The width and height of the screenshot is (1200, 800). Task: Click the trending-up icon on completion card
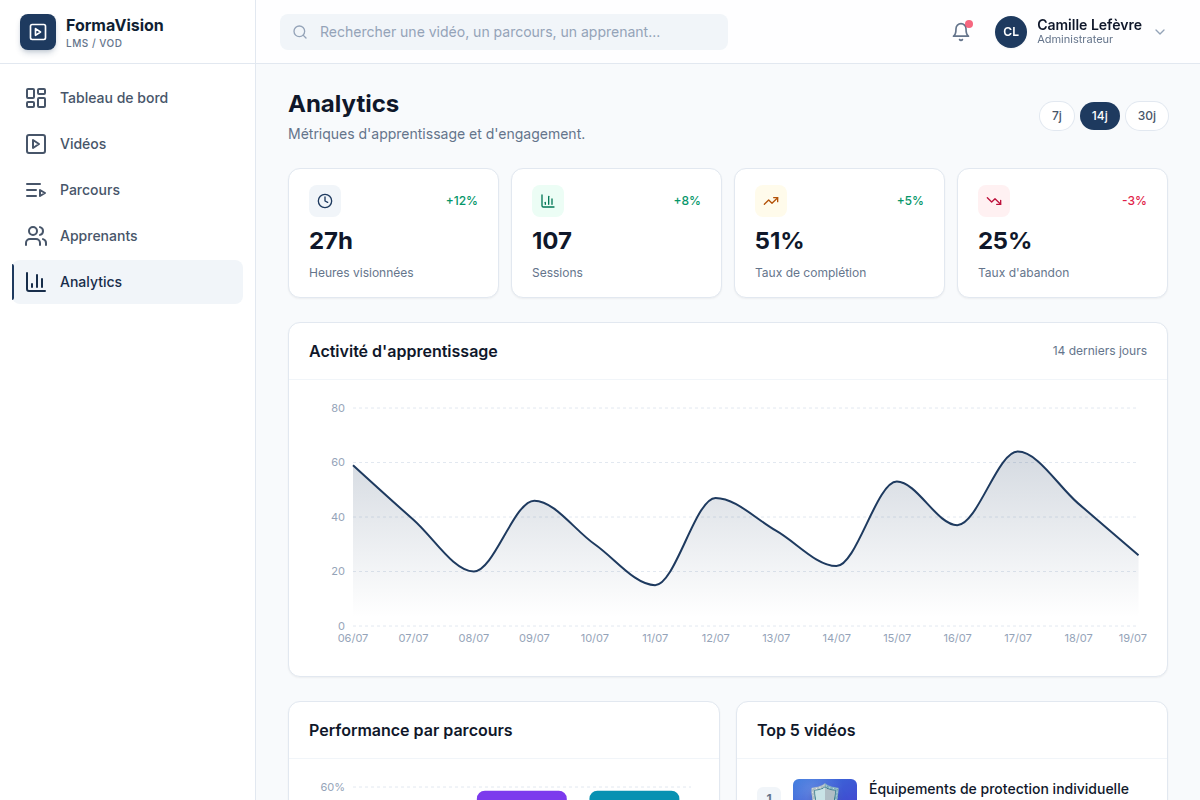771,201
